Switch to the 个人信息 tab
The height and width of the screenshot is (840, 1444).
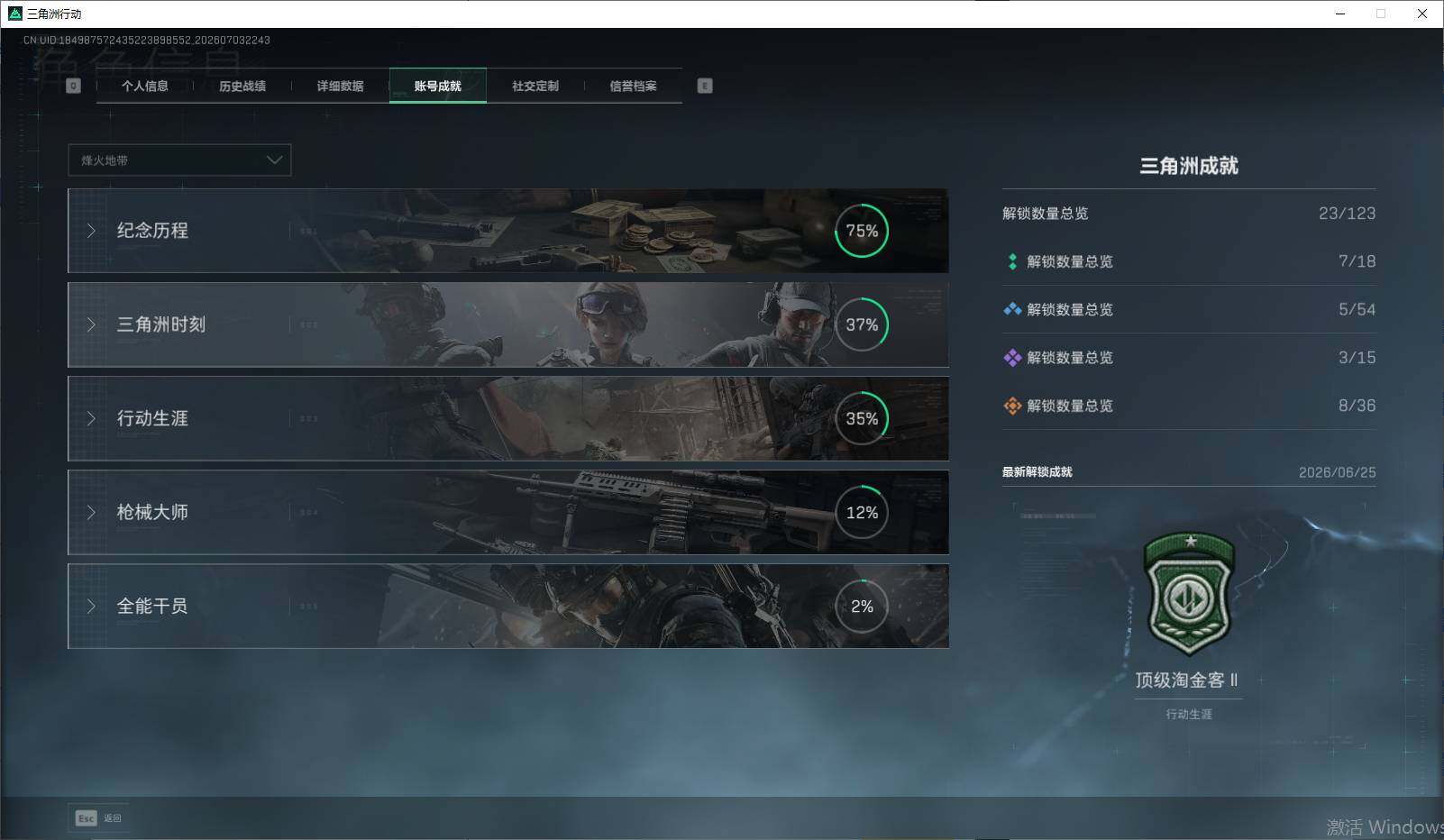point(145,86)
